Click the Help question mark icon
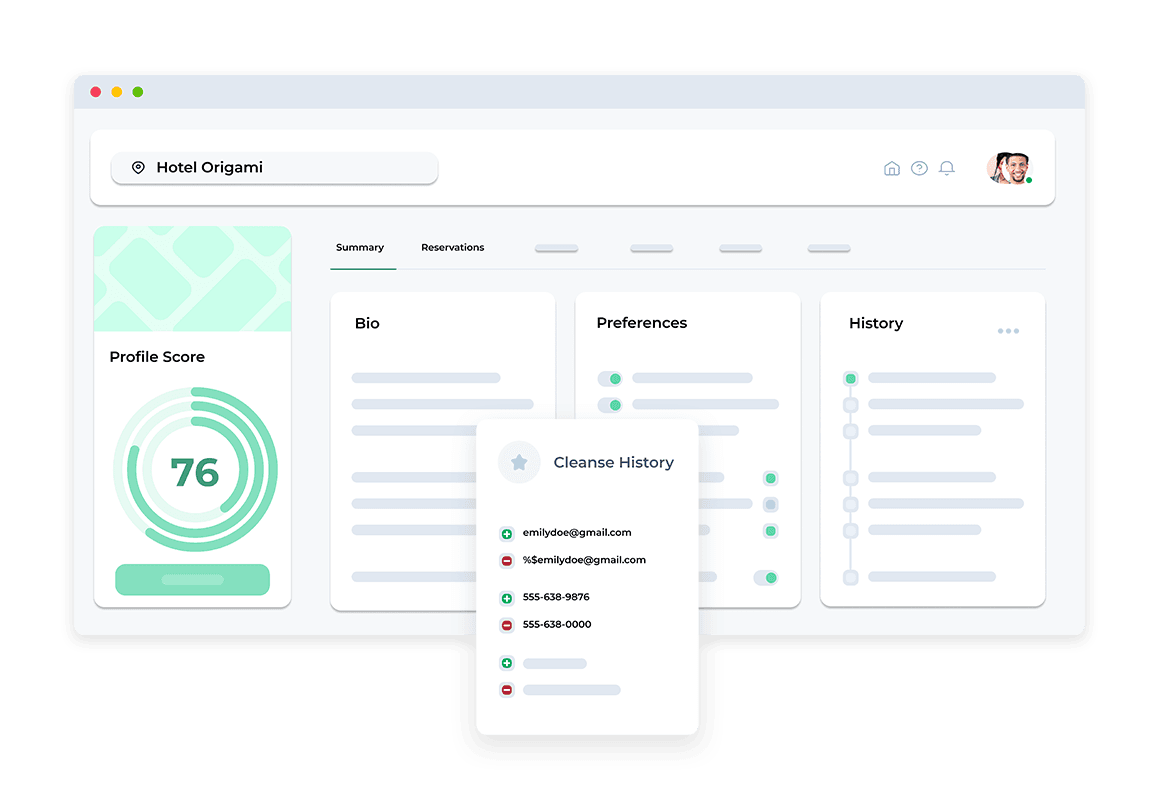This screenshot has width=1158, height=809. (x=919, y=168)
